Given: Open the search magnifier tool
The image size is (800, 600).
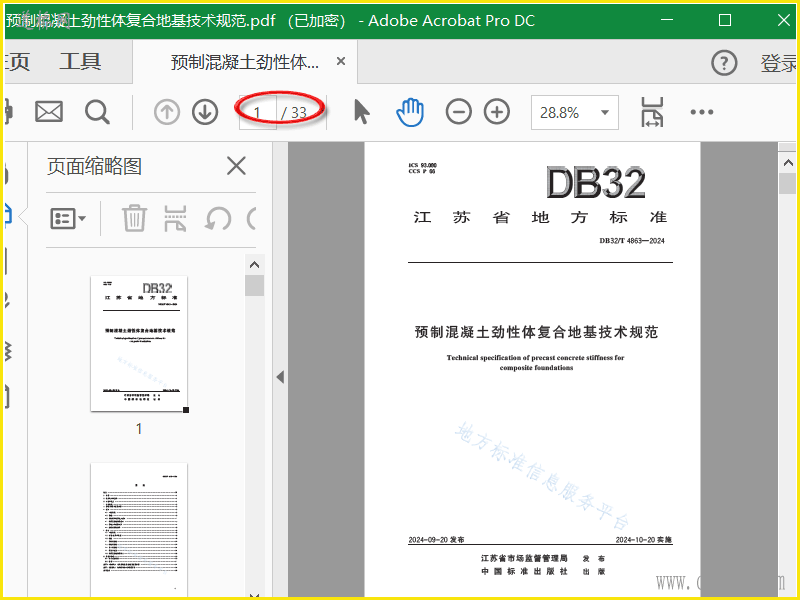Looking at the screenshot, I should pyautogui.click(x=97, y=112).
